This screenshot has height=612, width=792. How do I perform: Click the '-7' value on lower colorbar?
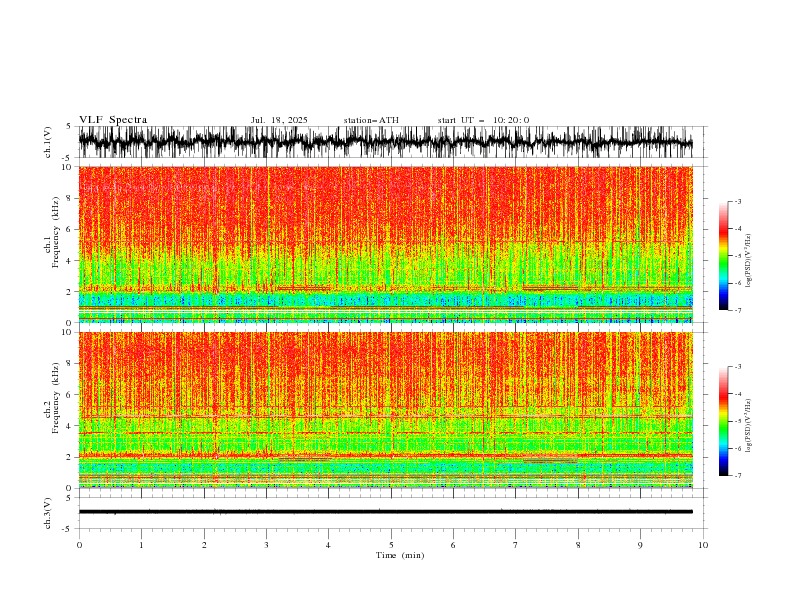(x=737, y=475)
